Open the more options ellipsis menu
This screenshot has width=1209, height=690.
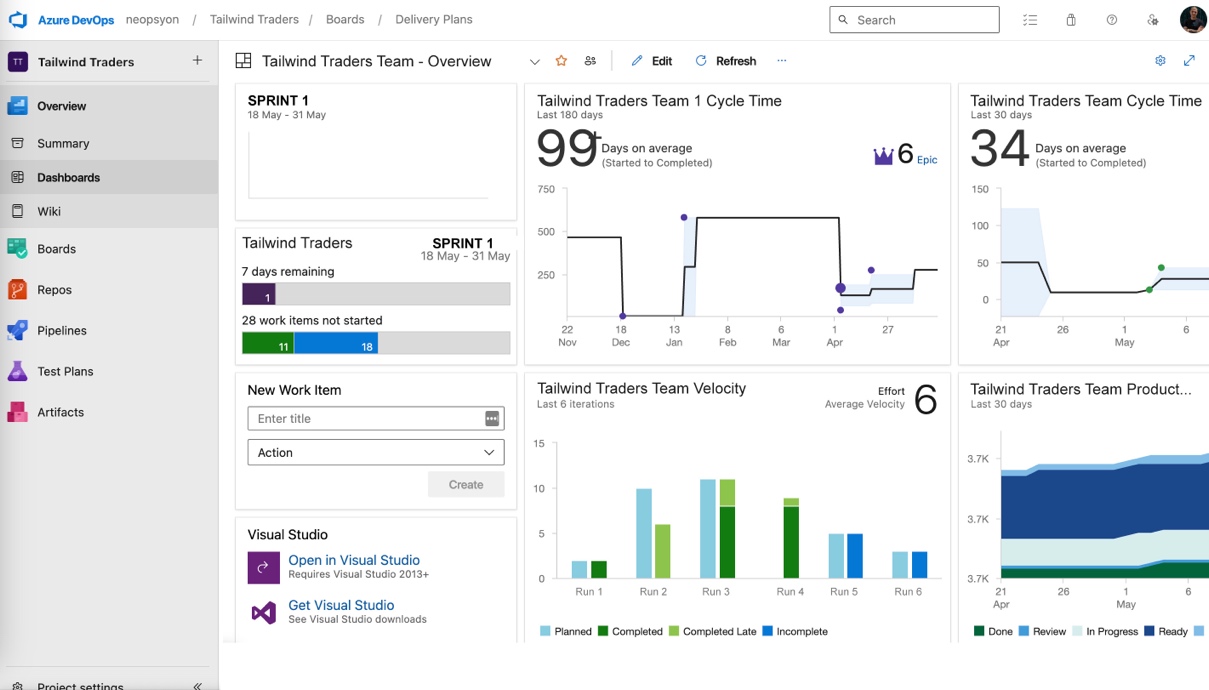point(782,61)
